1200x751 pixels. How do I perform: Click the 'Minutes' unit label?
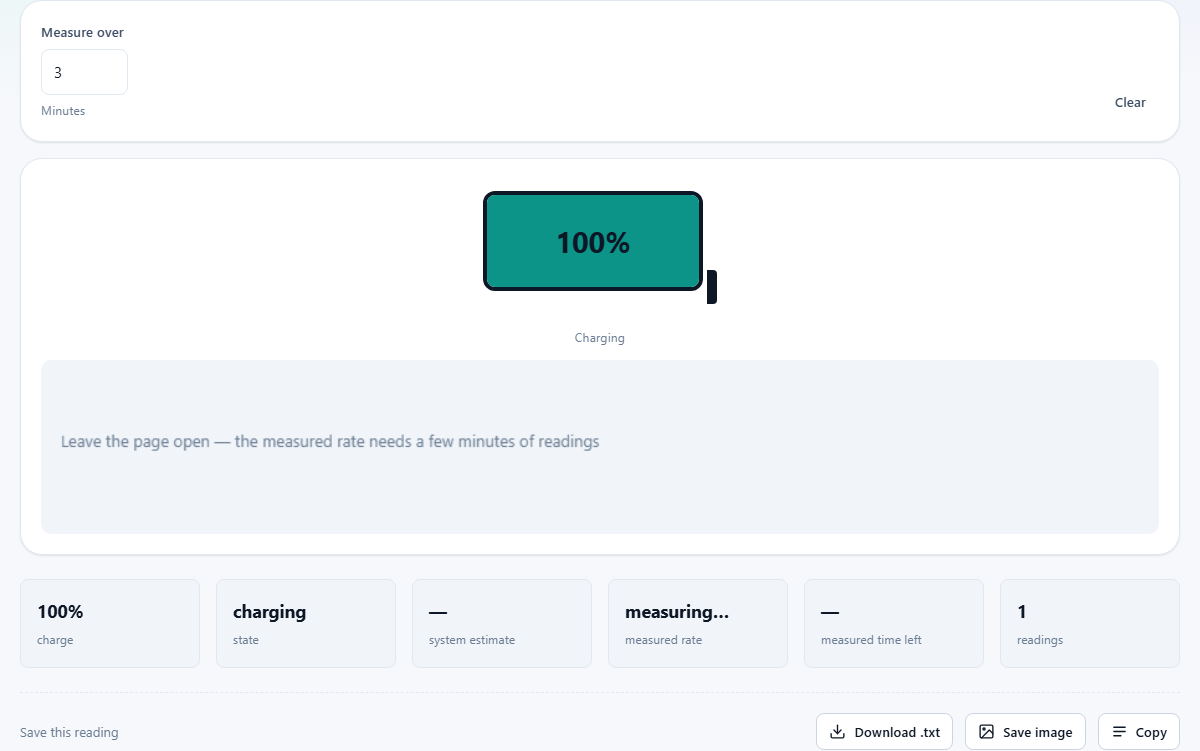coord(63,111)
